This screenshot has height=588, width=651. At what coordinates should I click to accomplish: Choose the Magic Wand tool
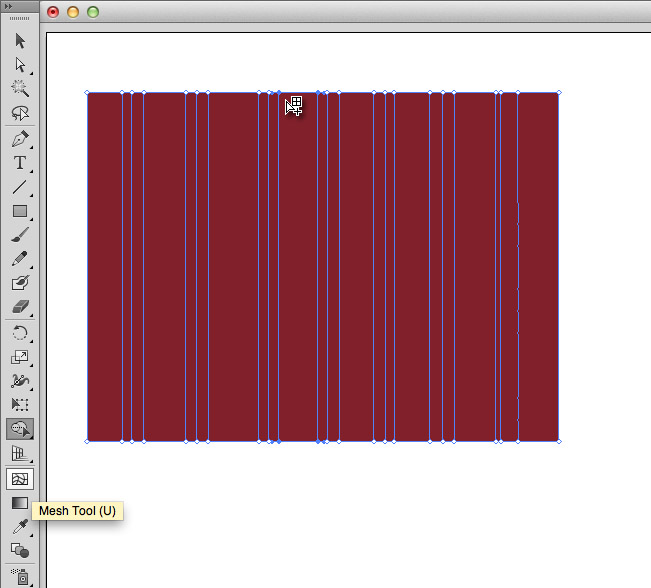(19, 89)
